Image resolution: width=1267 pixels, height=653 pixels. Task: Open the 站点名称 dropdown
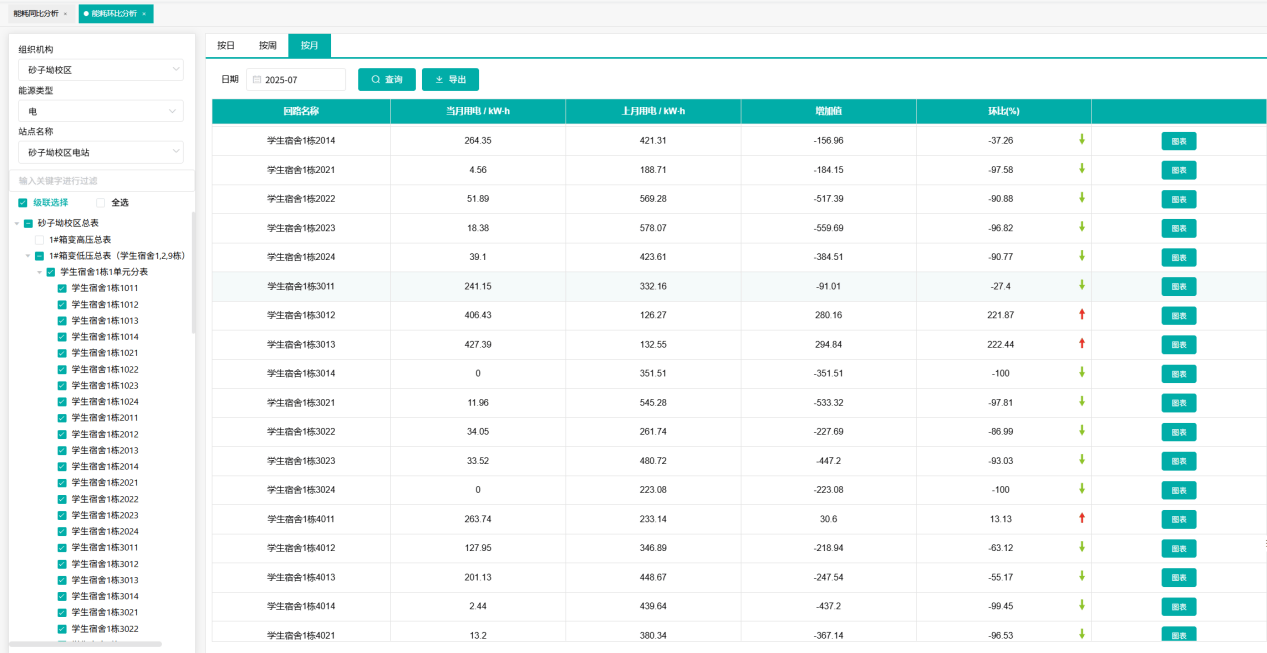(x=100, y=152)
